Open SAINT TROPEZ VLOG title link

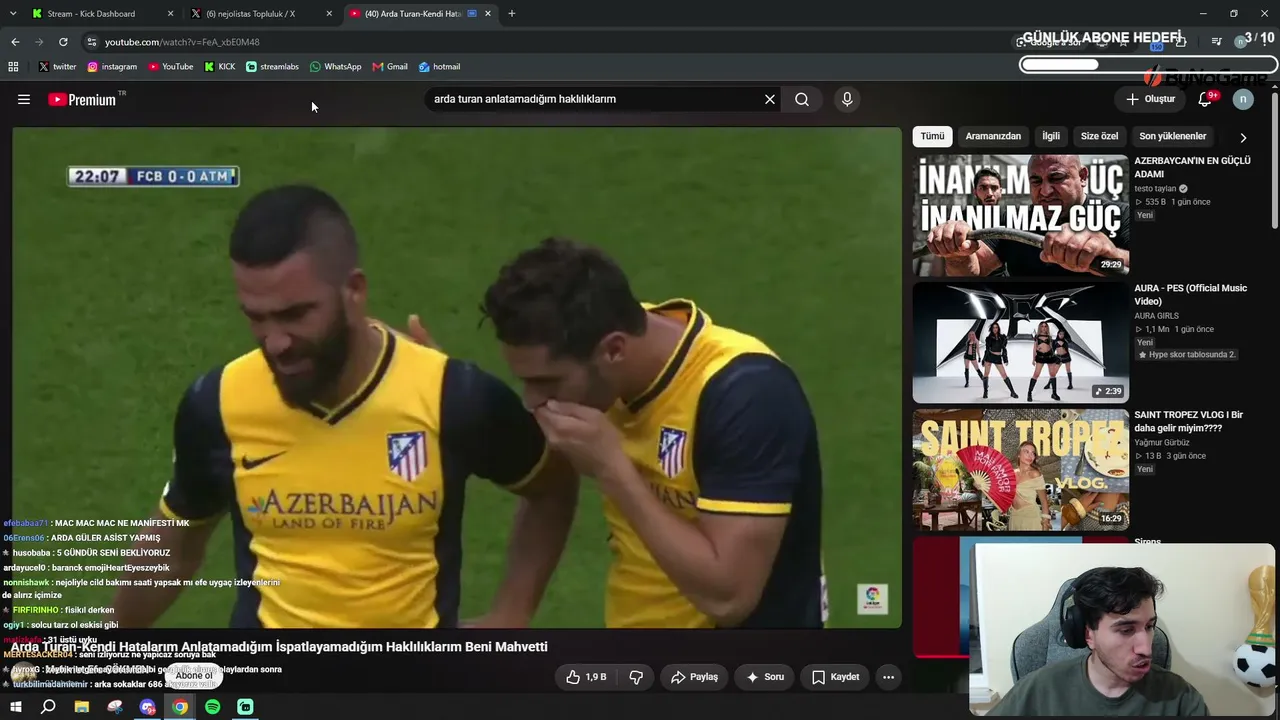click(x=1188, y=421)
